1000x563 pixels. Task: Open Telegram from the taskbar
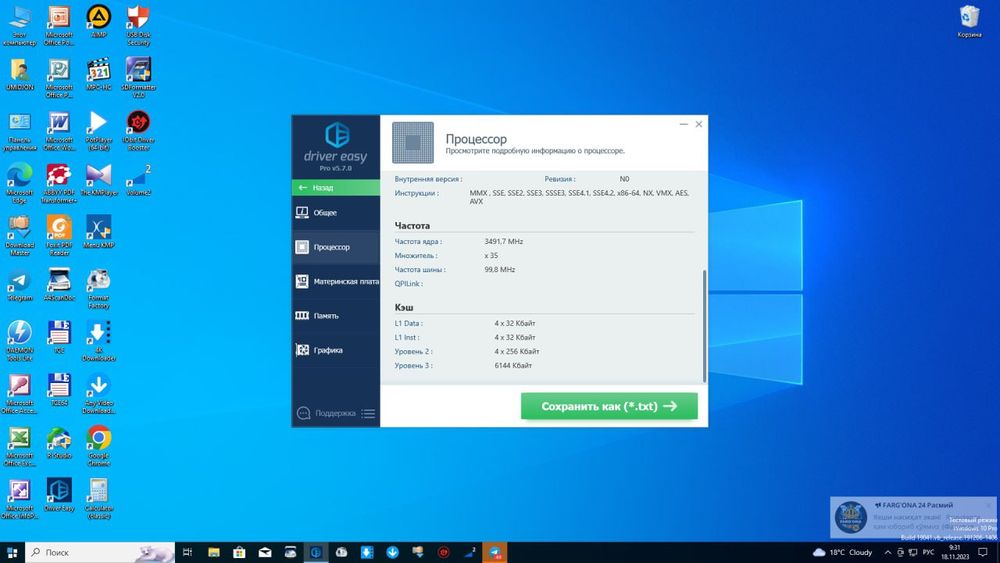[494, 552]
